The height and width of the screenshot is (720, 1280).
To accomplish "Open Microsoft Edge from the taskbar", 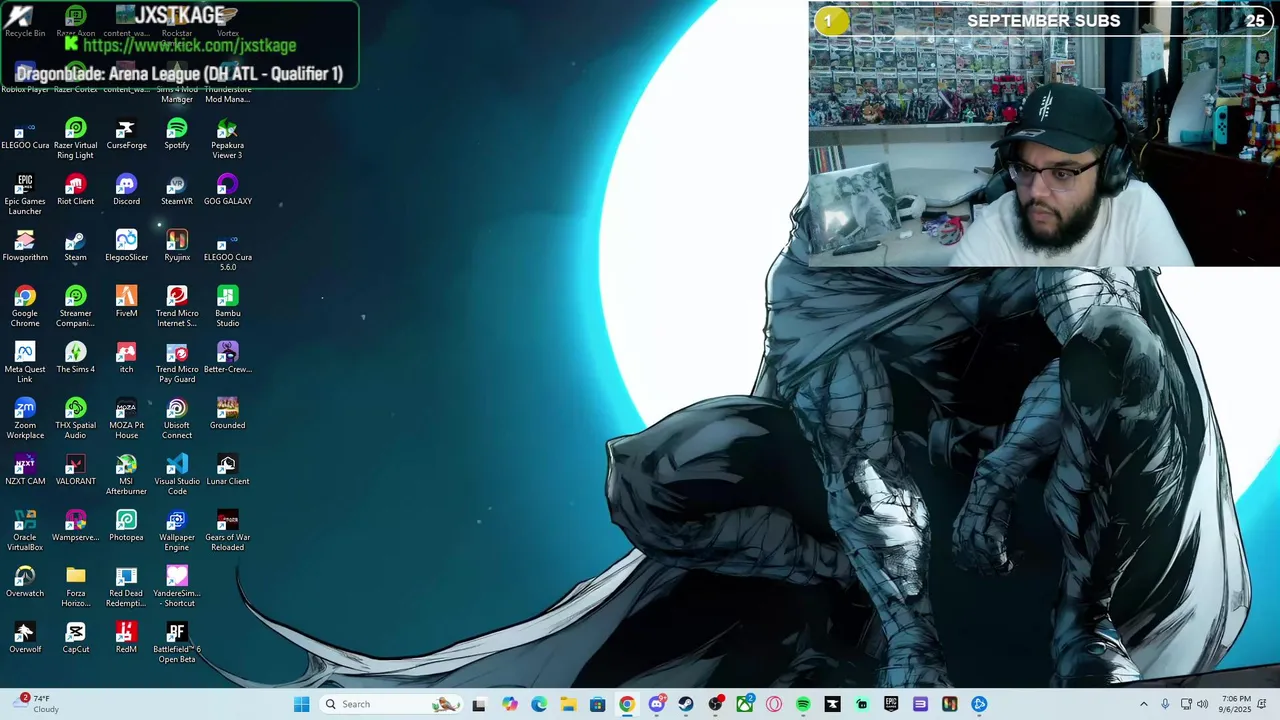I will point(539,704).
